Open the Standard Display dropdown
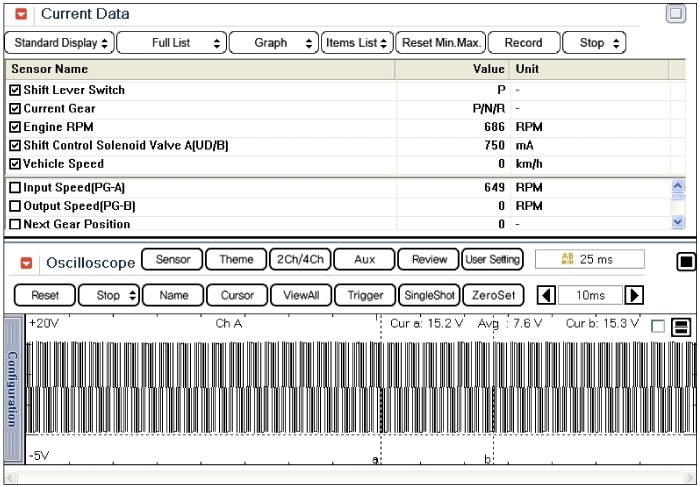The image size is (700, 487). (x=59, y=43)
